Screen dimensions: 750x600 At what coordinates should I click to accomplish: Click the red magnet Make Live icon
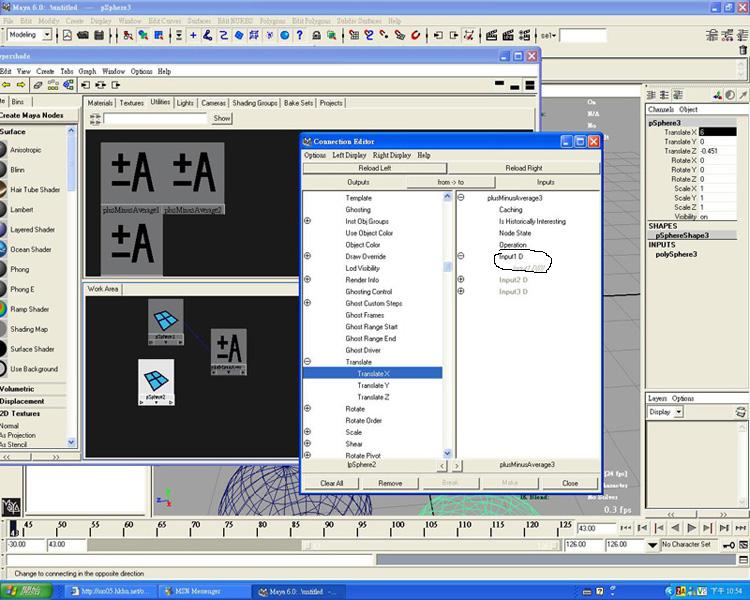coord(416,35)
